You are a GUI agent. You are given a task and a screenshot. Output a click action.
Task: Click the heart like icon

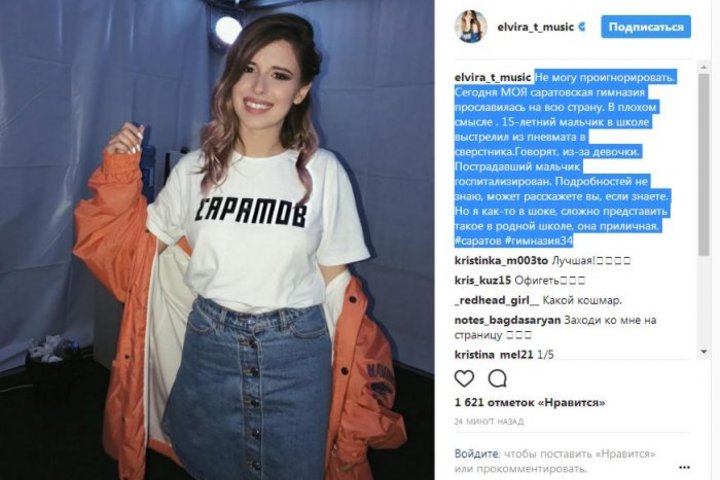click(x=464, y=379)
